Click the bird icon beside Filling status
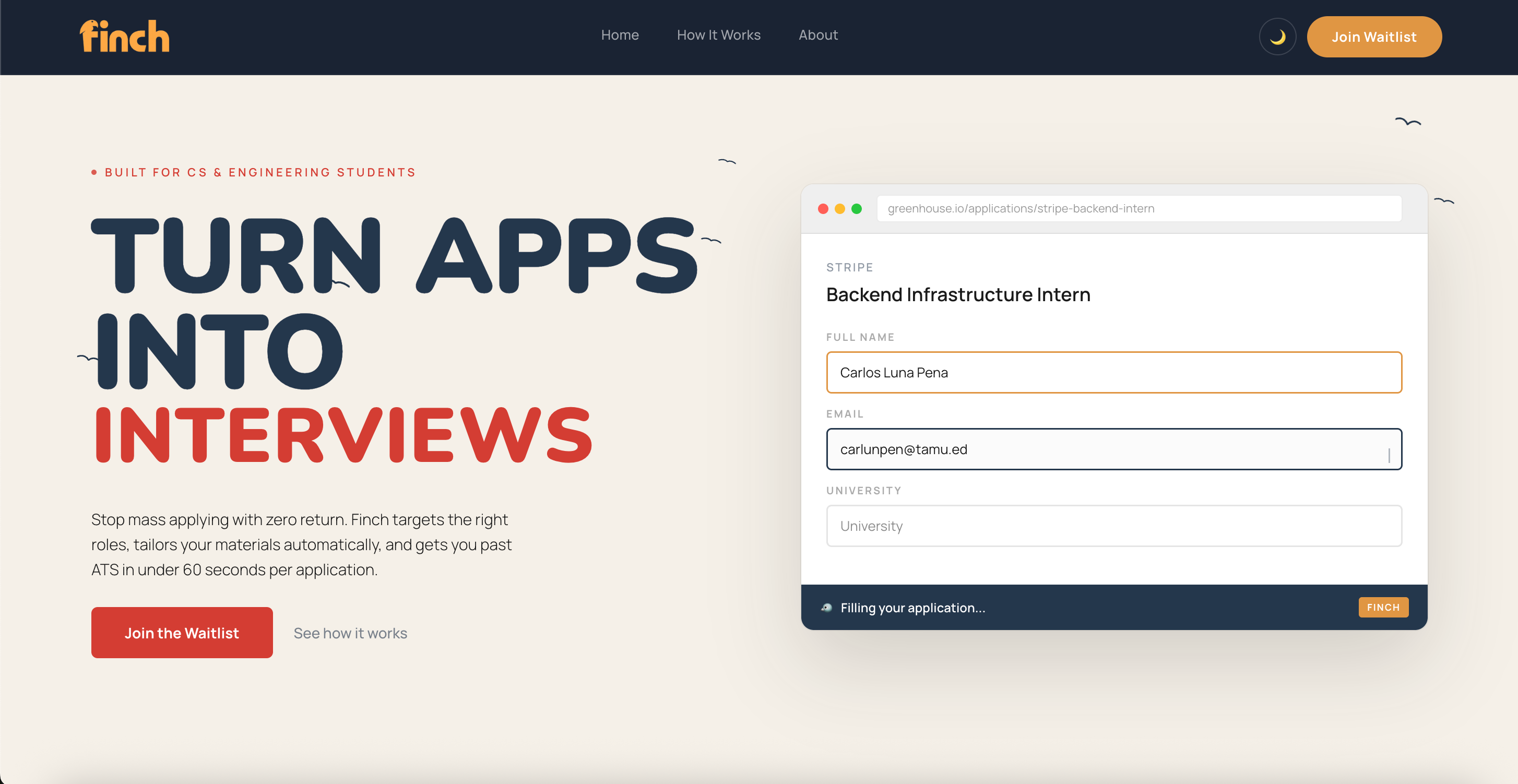This screenshot has width=1518, height=784. (827, 607)
